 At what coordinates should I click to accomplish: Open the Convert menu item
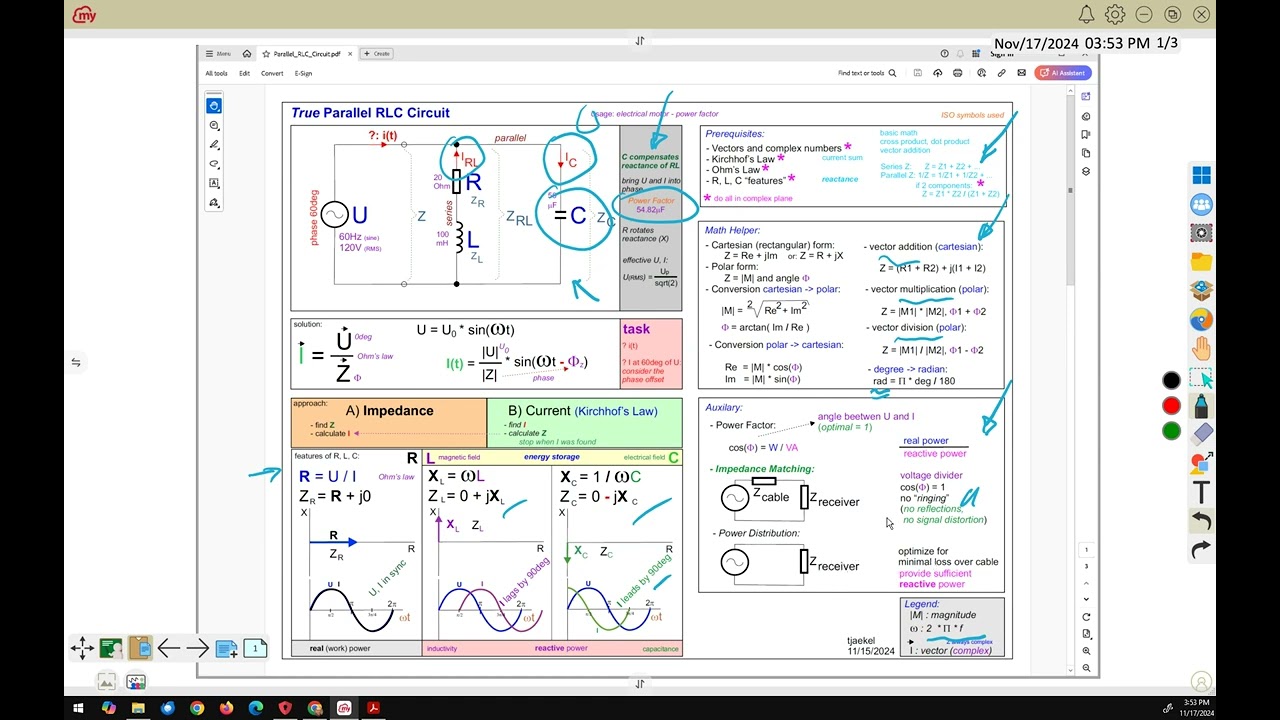click(x=272, y=73)
